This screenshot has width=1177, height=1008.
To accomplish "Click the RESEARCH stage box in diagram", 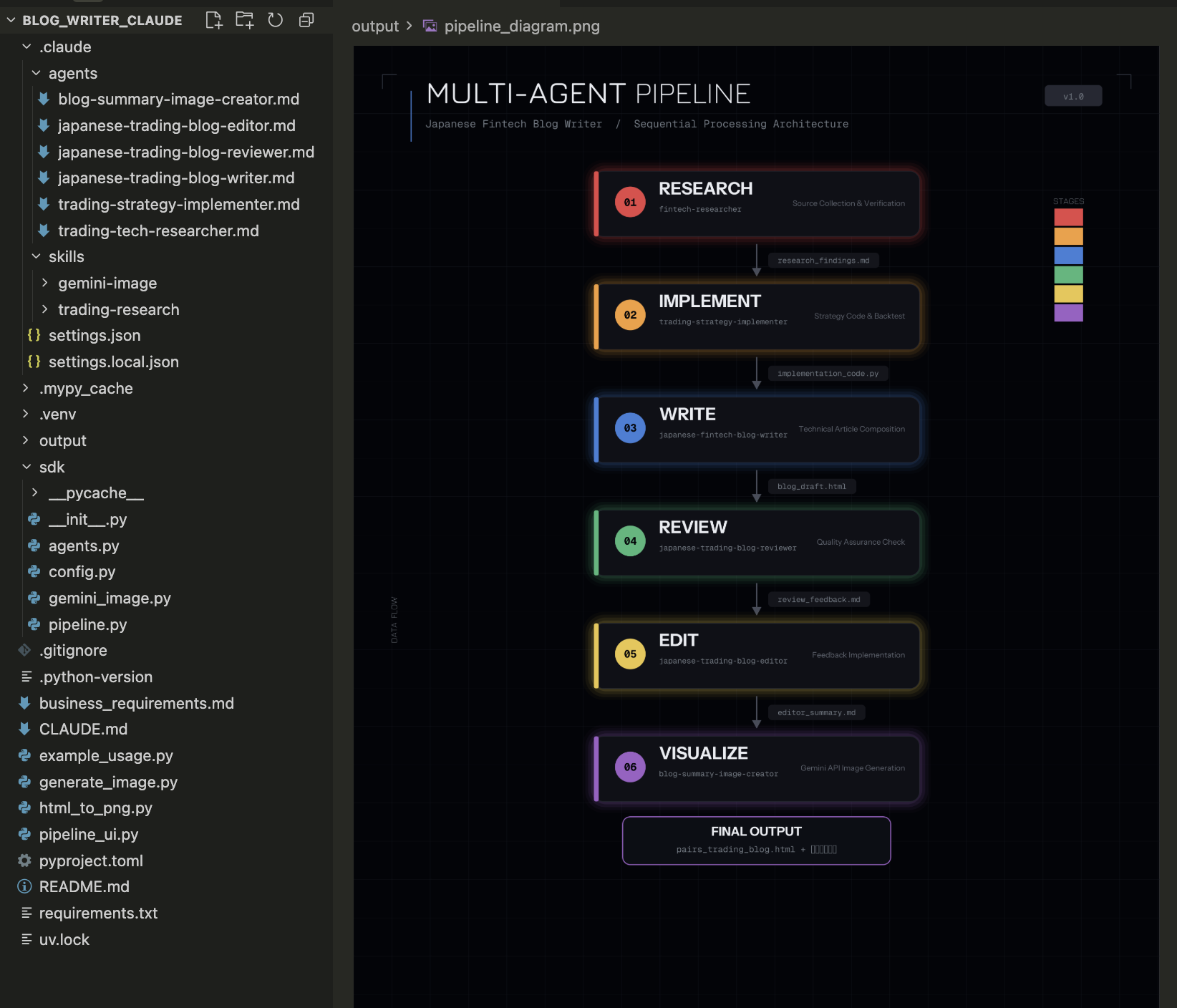I will click(757, 203).
